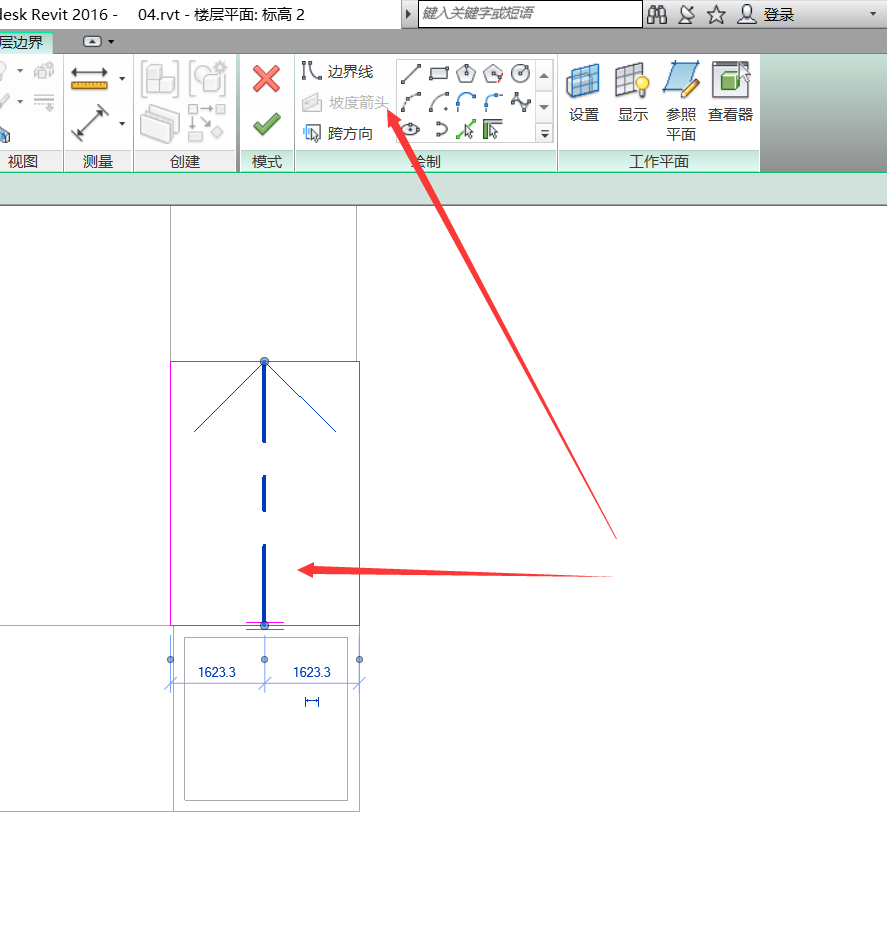Click the green checkmark to finish edit mode

point(266,124)
